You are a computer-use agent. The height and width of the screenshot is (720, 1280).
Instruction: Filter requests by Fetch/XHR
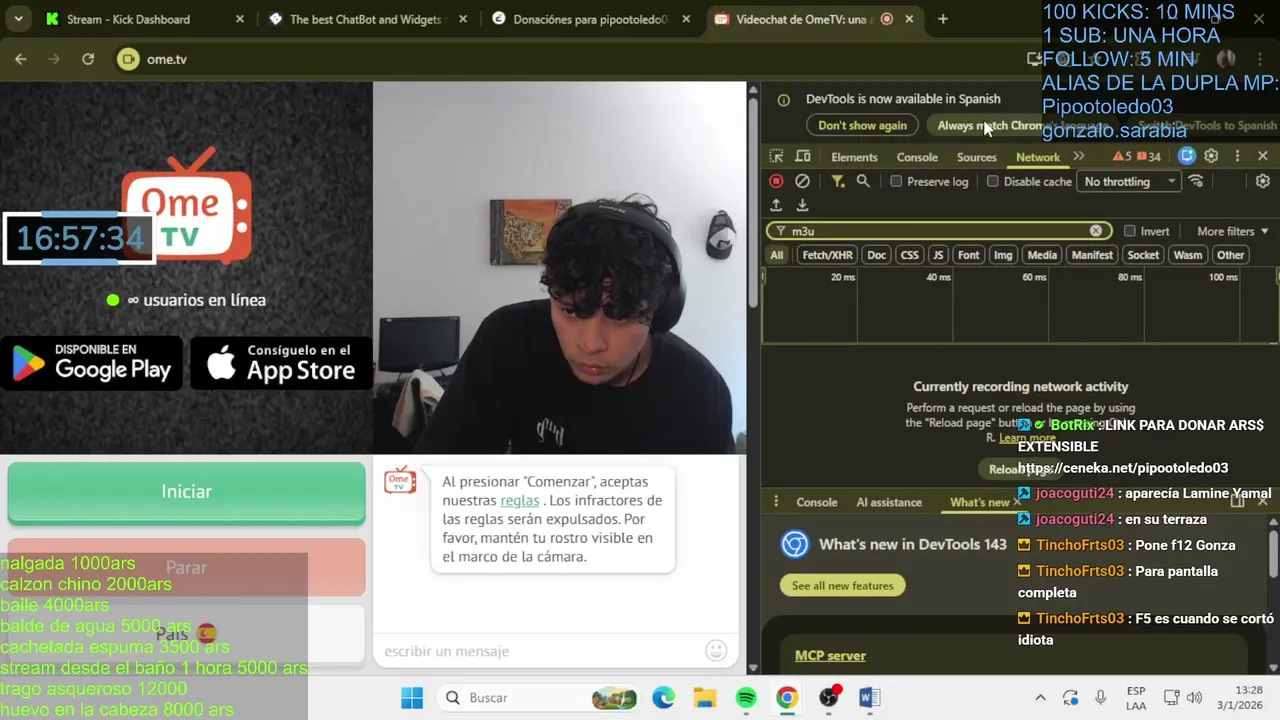[827, 255]
